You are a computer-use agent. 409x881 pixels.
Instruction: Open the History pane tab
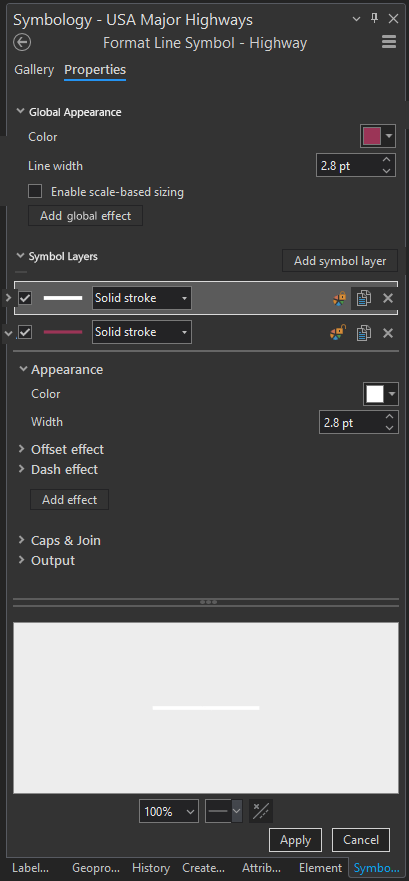point(151,868)
